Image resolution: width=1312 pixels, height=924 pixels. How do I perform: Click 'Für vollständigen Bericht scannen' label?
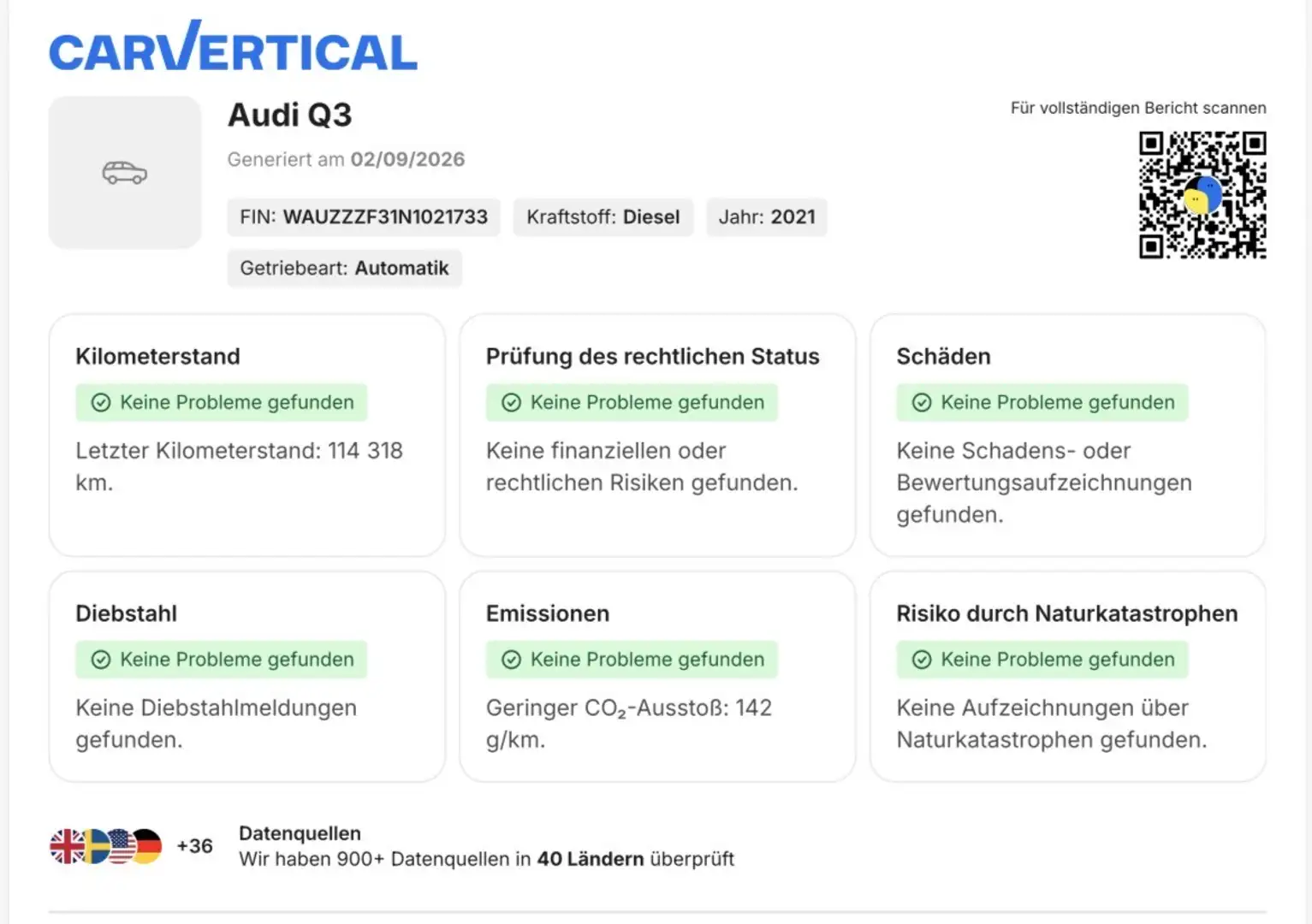[1138, 108]
